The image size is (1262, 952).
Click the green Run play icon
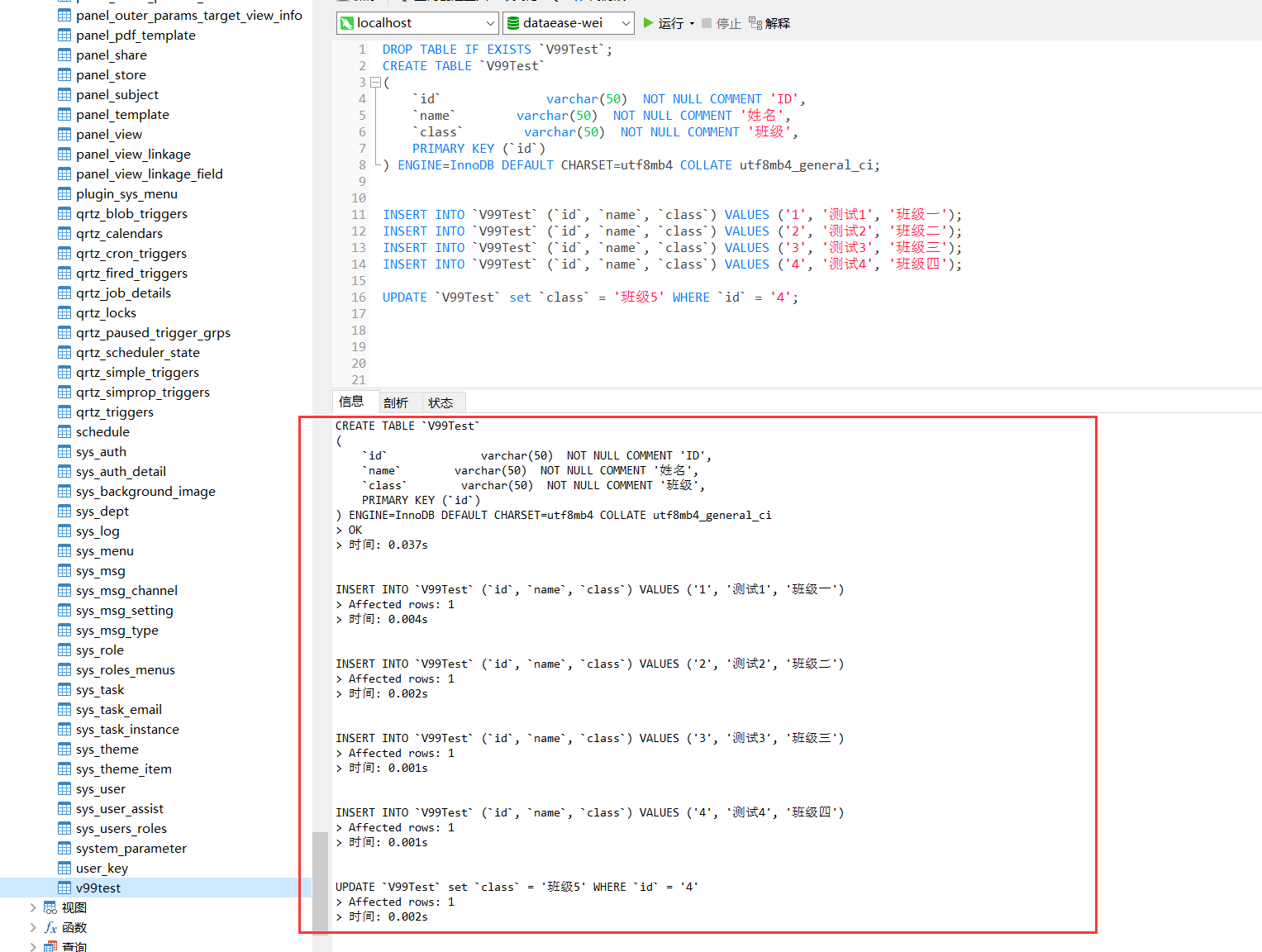(649, 23)
